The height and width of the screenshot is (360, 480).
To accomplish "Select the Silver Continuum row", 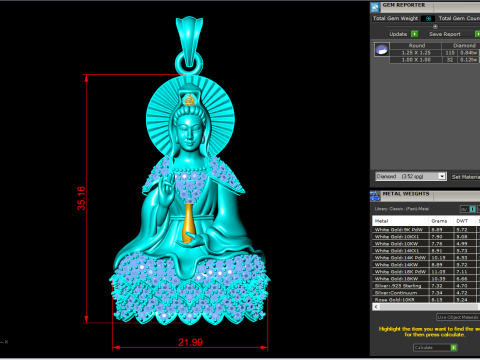I will click(426, 293).
